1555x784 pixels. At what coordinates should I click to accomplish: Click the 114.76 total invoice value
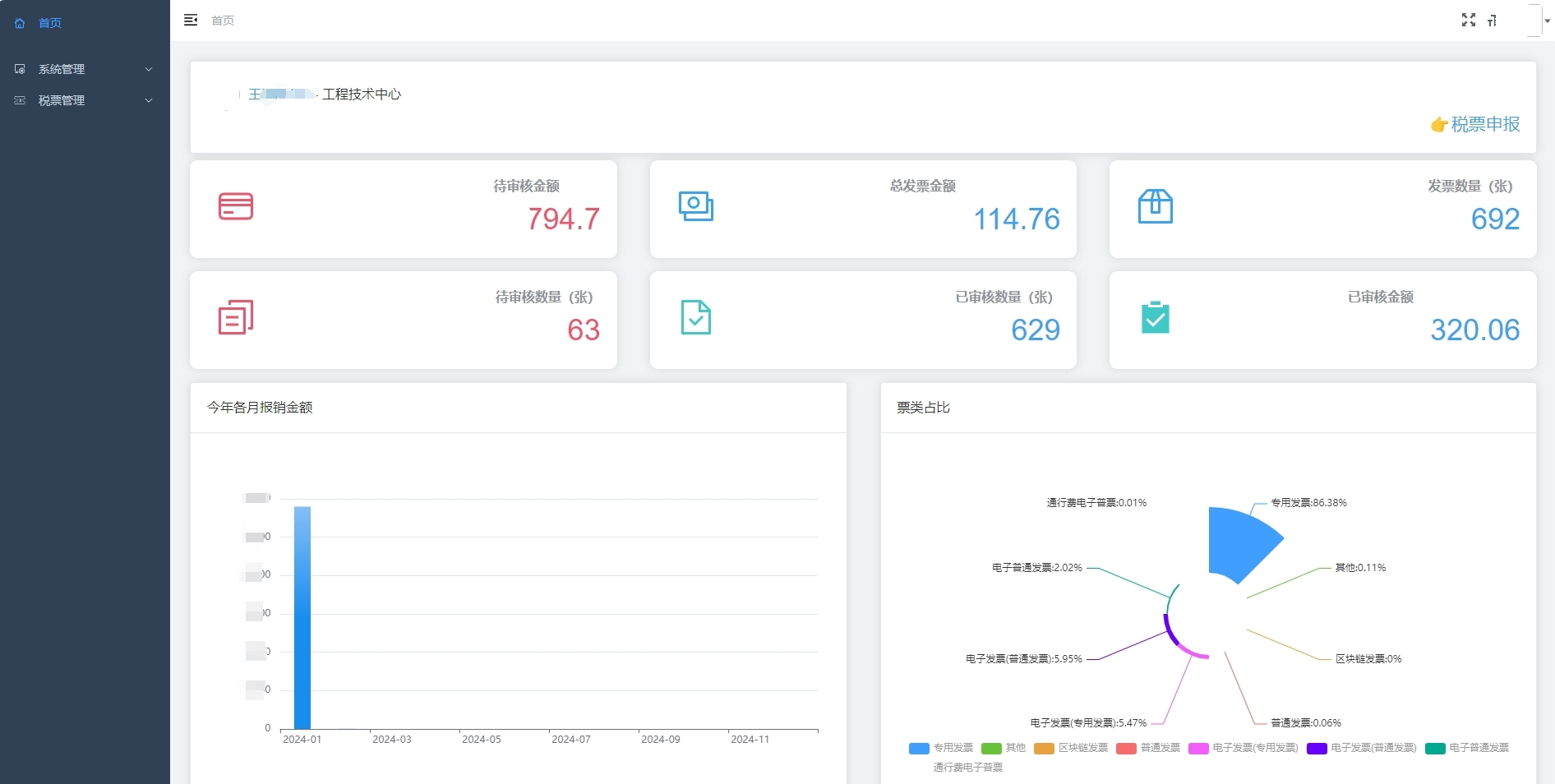click(1017, 219)
